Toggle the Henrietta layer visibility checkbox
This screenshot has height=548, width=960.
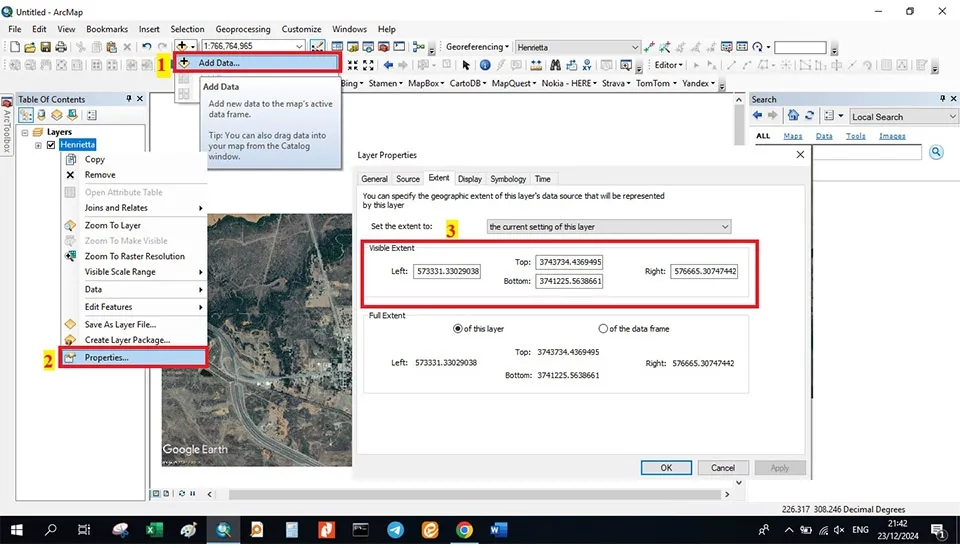tap(51, 145)
